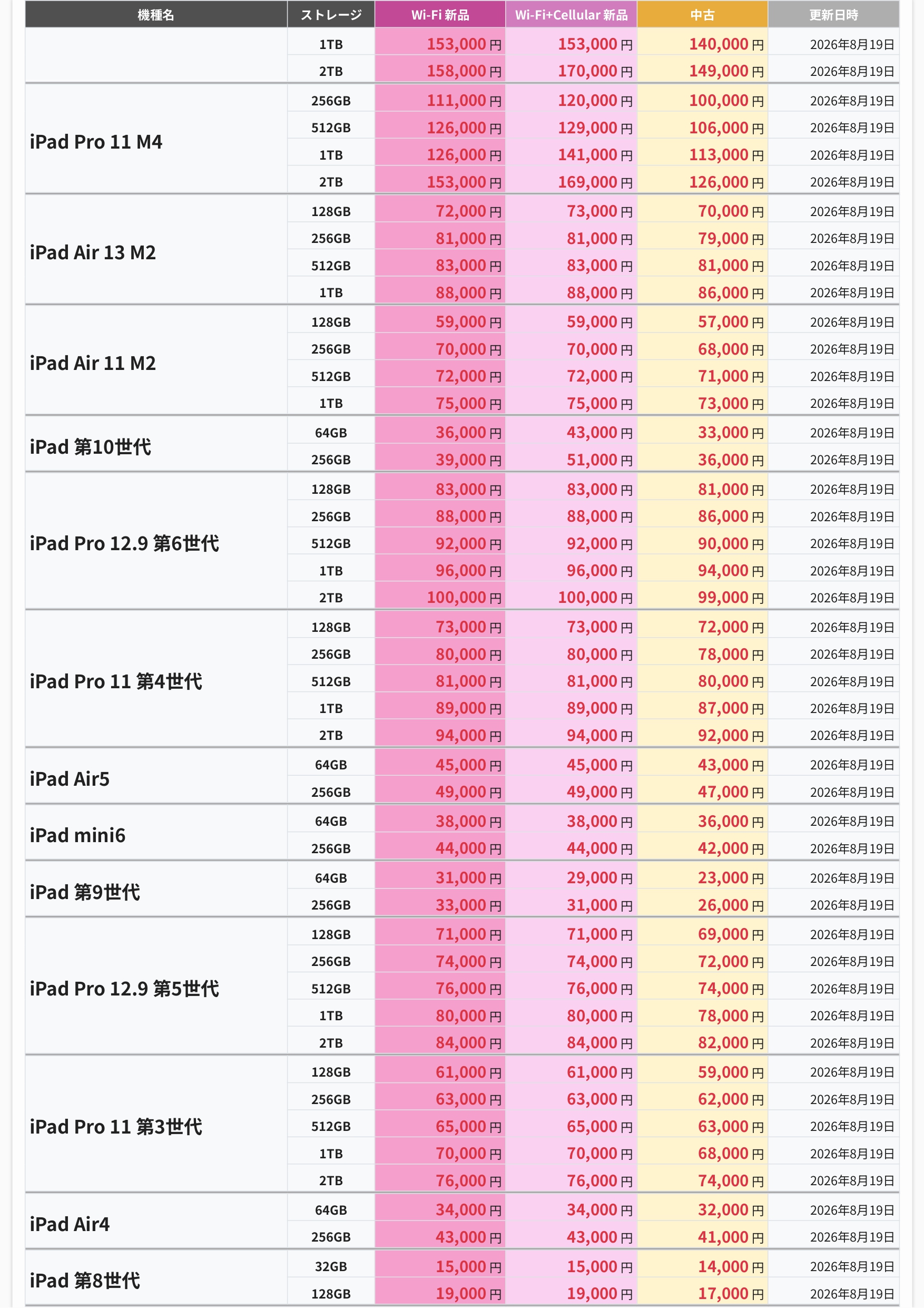Click iPad Pro 11 第3世代 model name
This screenshot has height=1308, width=924.
tap(115, 1126)
